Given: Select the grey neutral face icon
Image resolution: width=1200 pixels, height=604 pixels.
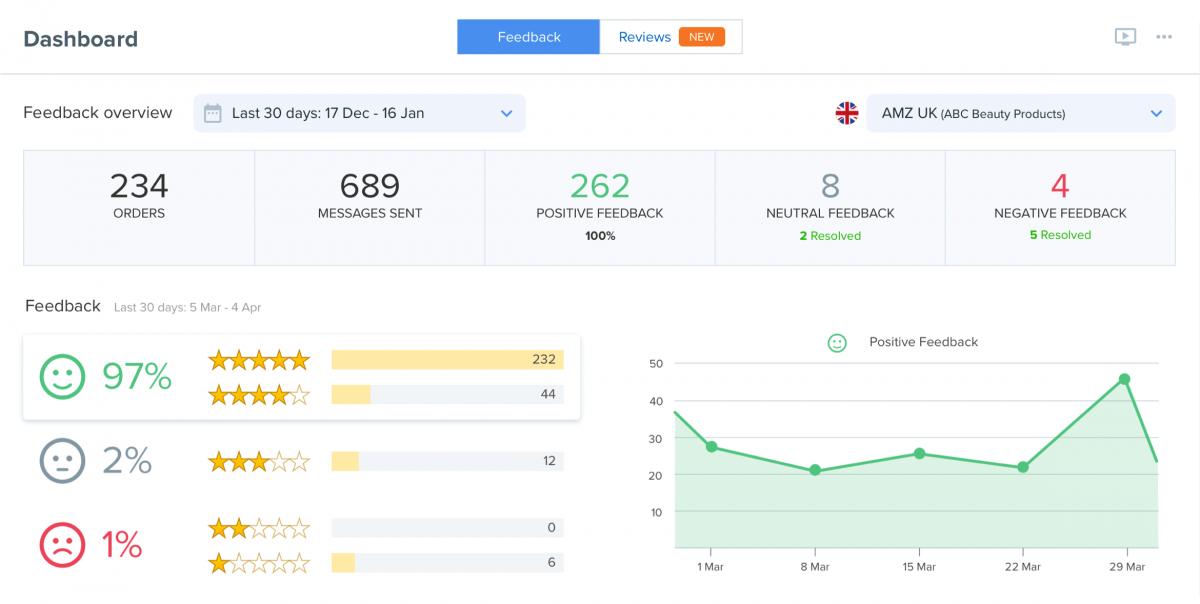Looking at the screenshot, I should 63,461.
